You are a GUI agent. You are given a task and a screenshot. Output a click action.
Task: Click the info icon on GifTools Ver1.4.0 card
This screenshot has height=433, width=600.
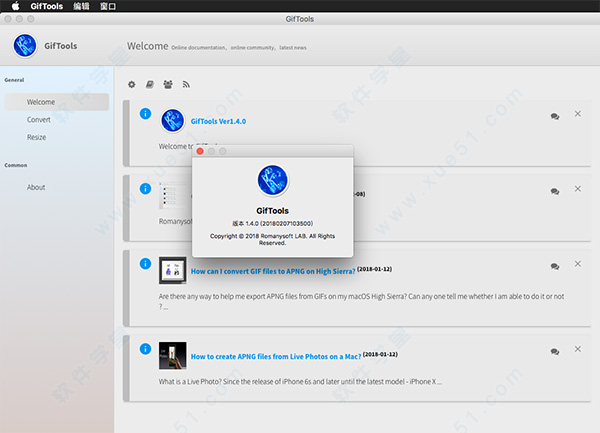pos(145,114)
